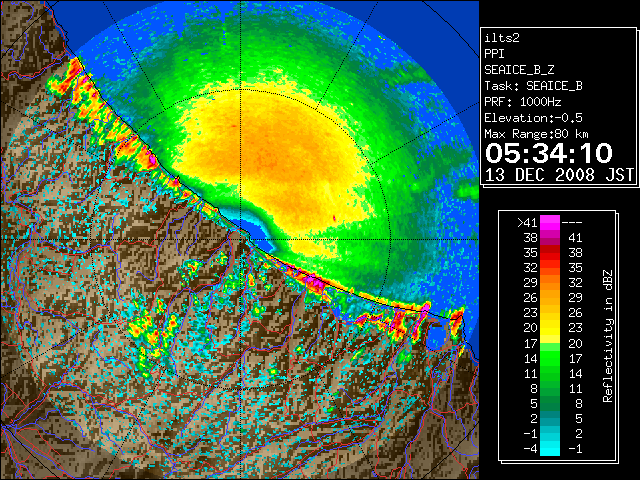Click the bright green 14-17 dBZ legend swatch

(550, 358)
